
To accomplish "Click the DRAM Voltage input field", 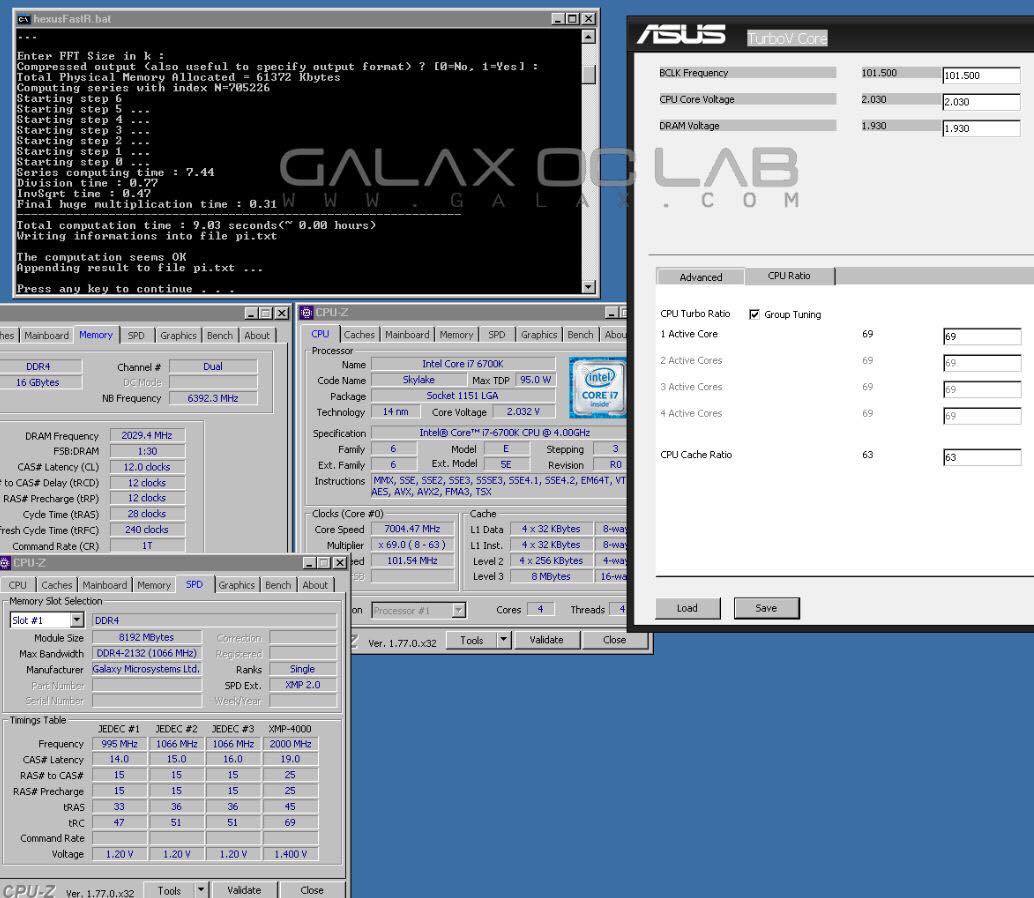I will (981, 128).
